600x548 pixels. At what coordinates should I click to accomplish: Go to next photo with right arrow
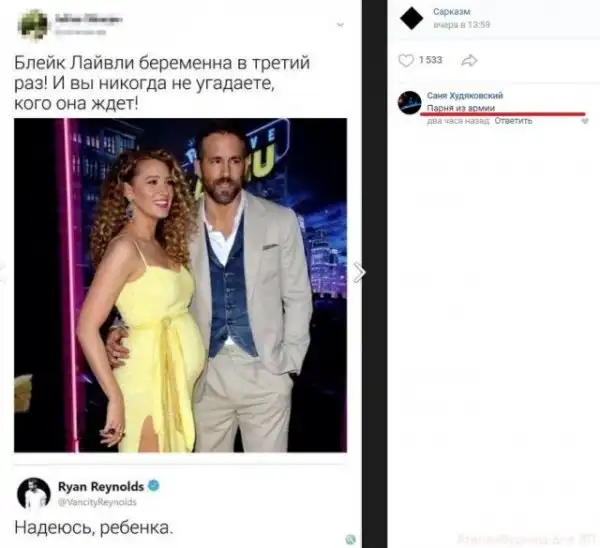pyautogui.click(x=359, y=272)
